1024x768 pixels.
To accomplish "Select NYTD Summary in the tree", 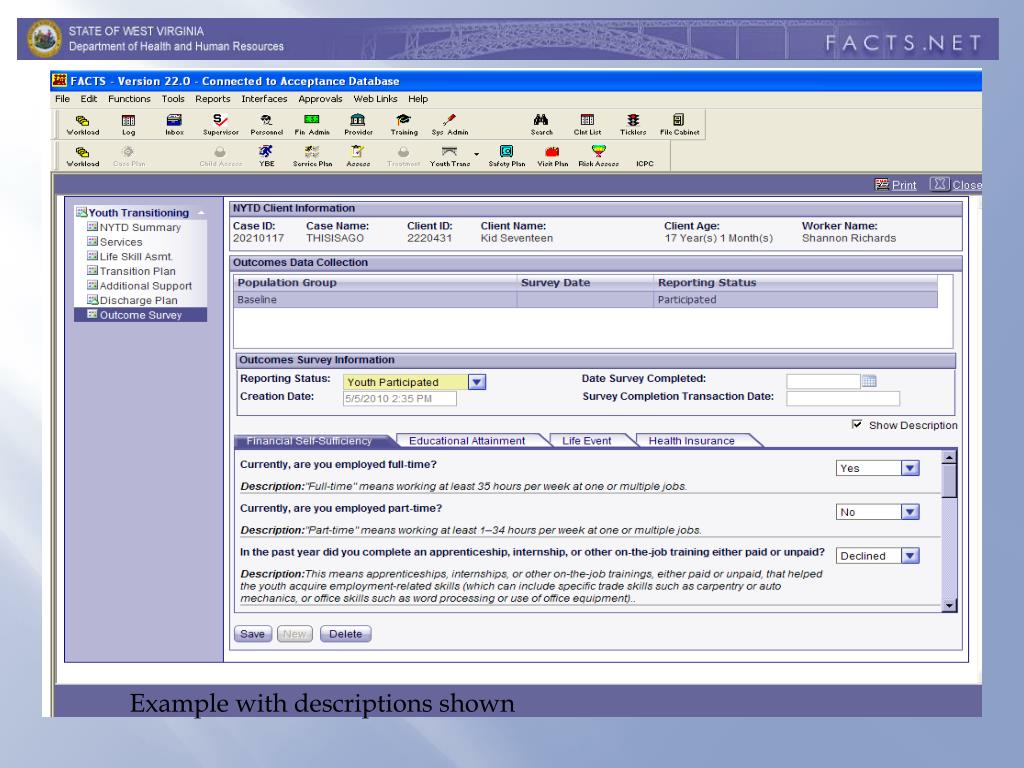I will 135,227.
